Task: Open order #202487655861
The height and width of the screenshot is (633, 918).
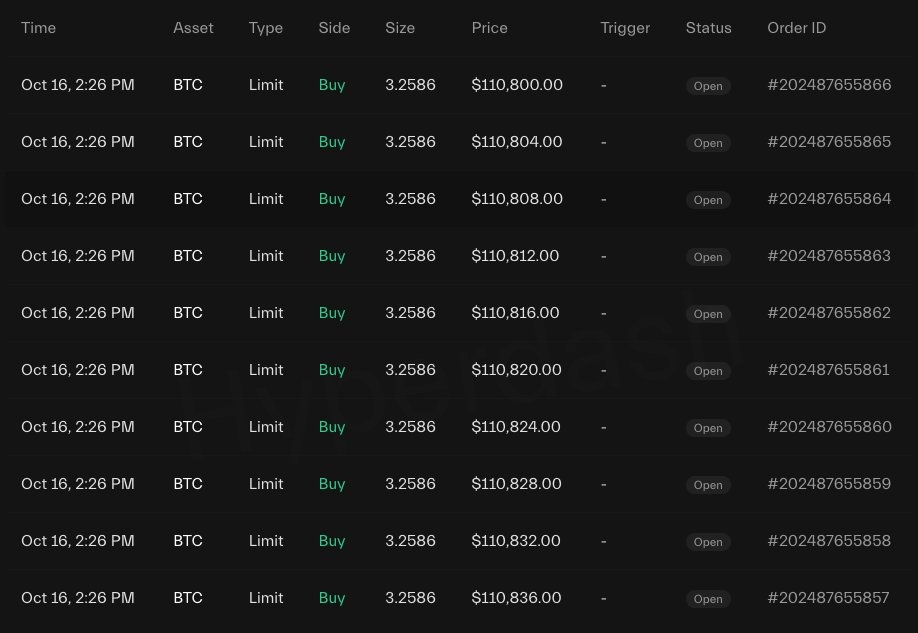Action: 828,369
